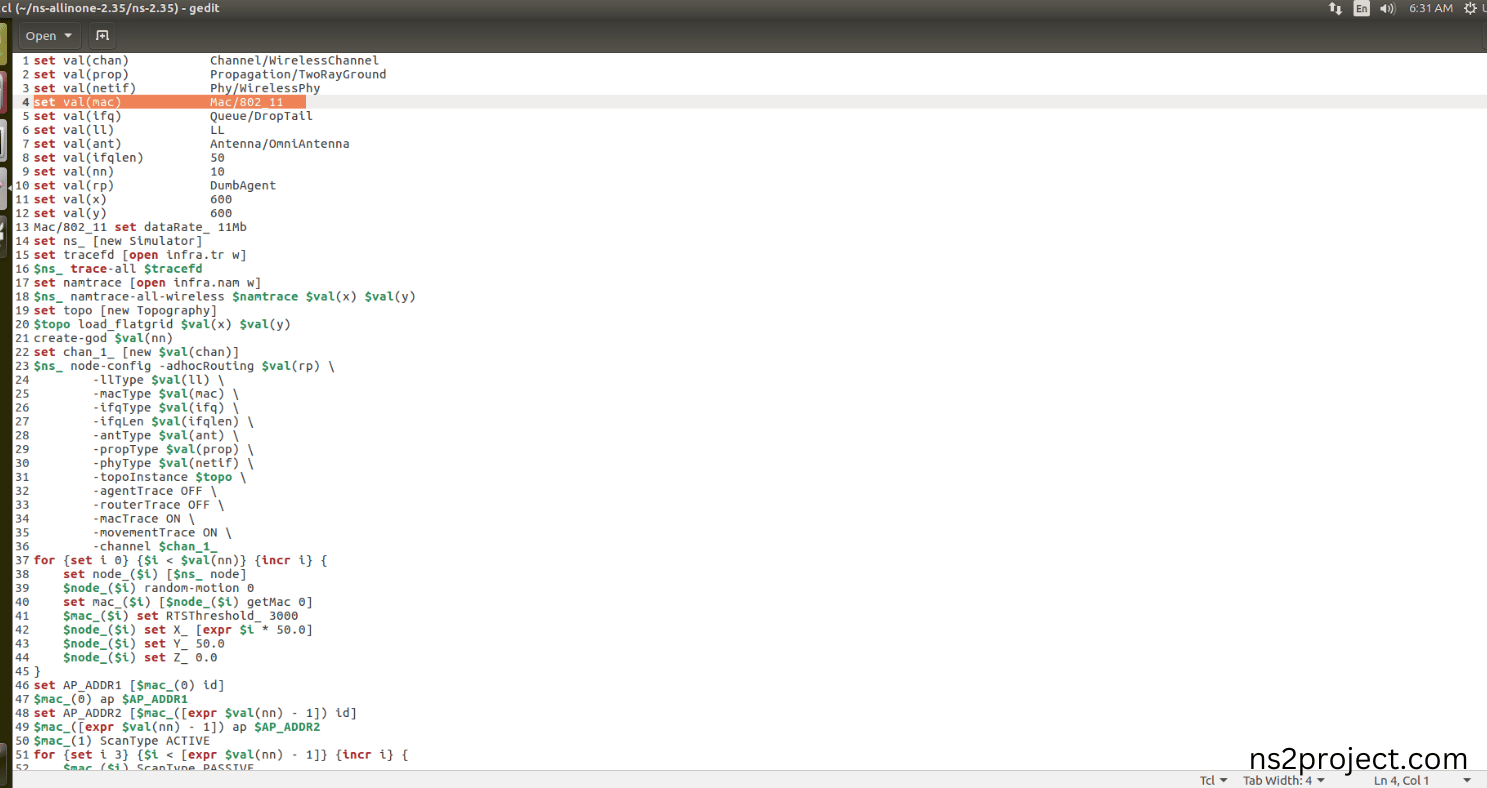Click the topmost partially visible launcher icon

click(x=4, y=42)
